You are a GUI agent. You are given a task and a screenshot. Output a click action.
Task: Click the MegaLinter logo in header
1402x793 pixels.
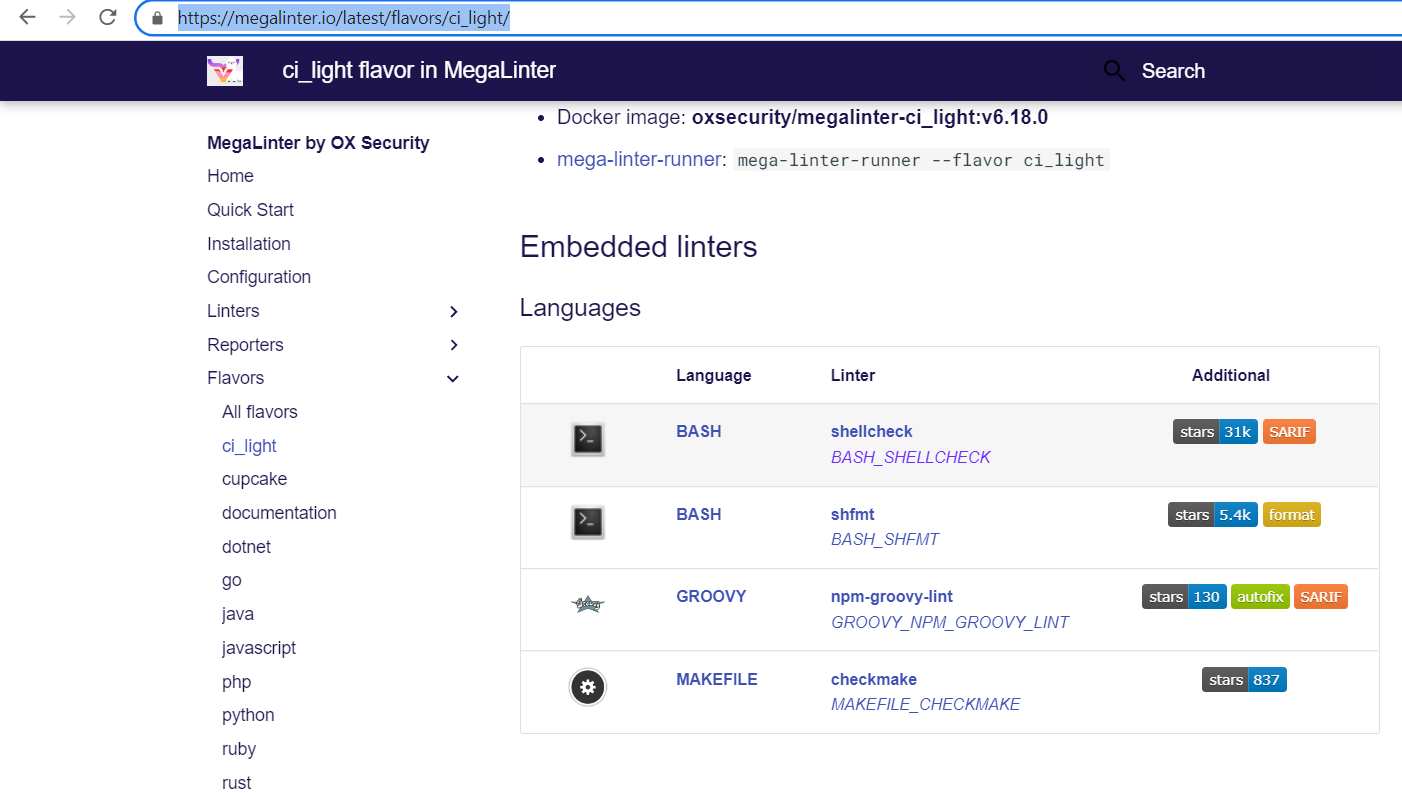pos(225,71)
